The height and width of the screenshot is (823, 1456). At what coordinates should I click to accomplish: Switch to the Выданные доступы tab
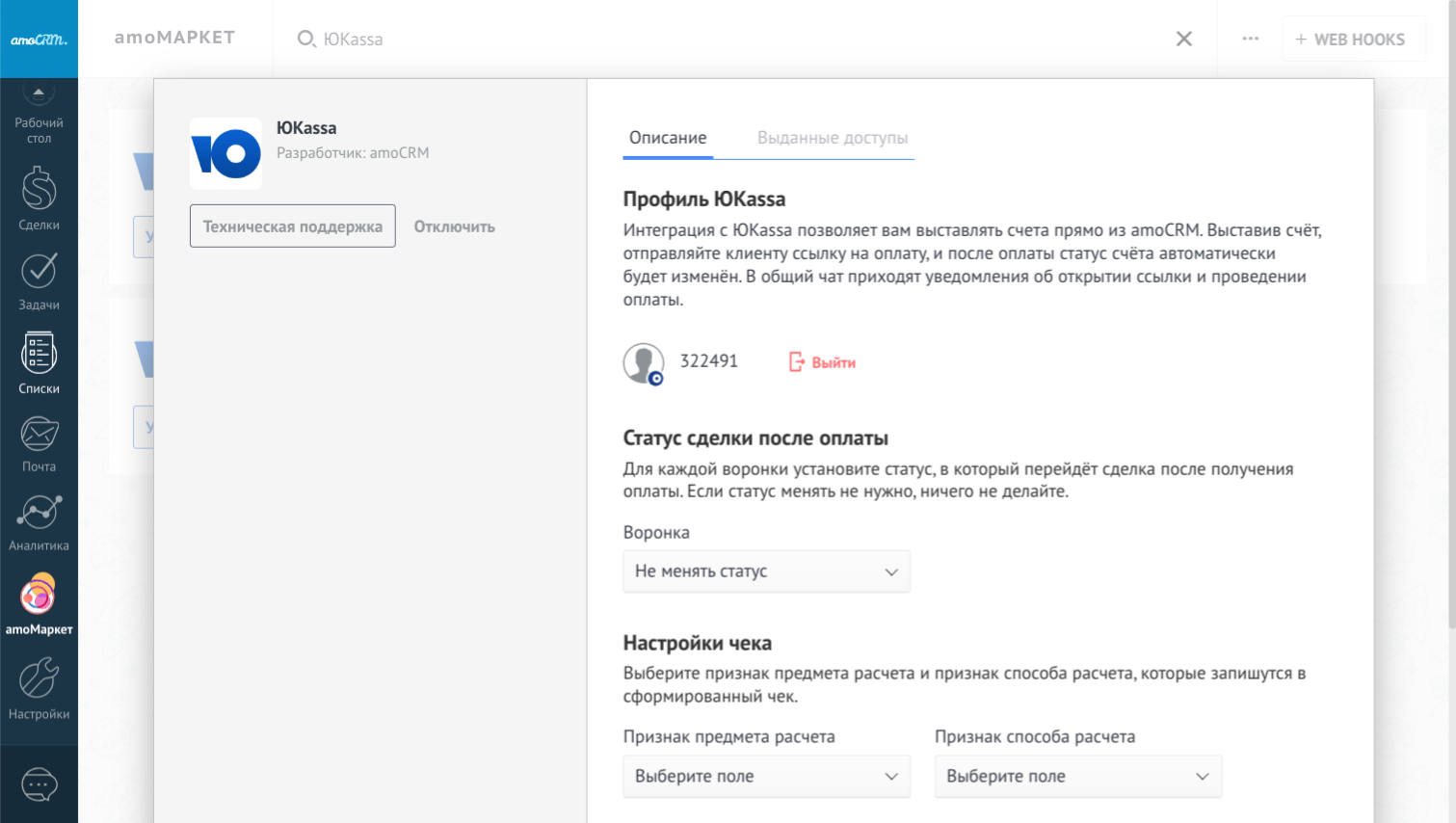pos(832,138)
